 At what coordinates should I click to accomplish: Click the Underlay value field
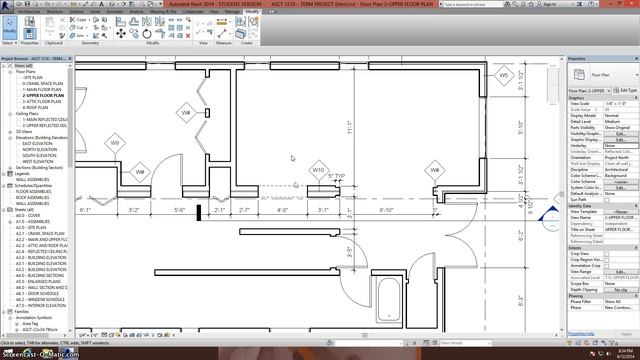621,146
